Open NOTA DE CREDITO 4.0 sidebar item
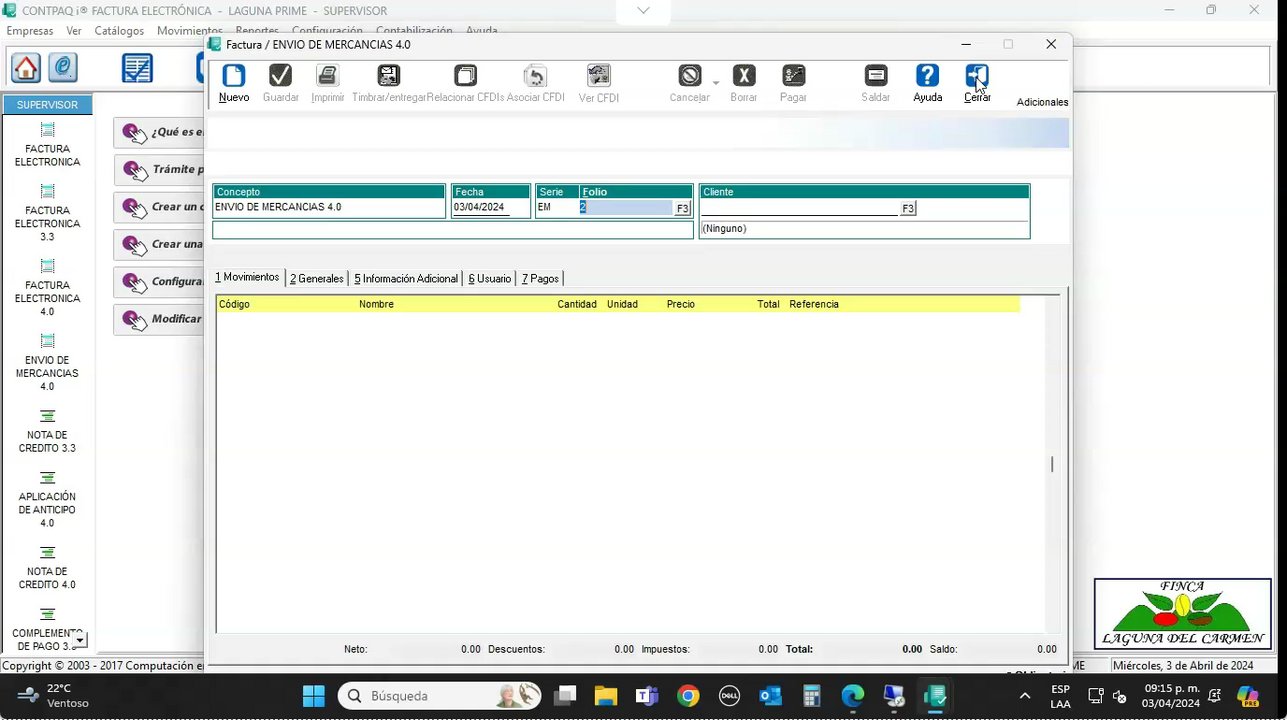The height and width of the screenshot is (720, 1287). click(47, 567)
